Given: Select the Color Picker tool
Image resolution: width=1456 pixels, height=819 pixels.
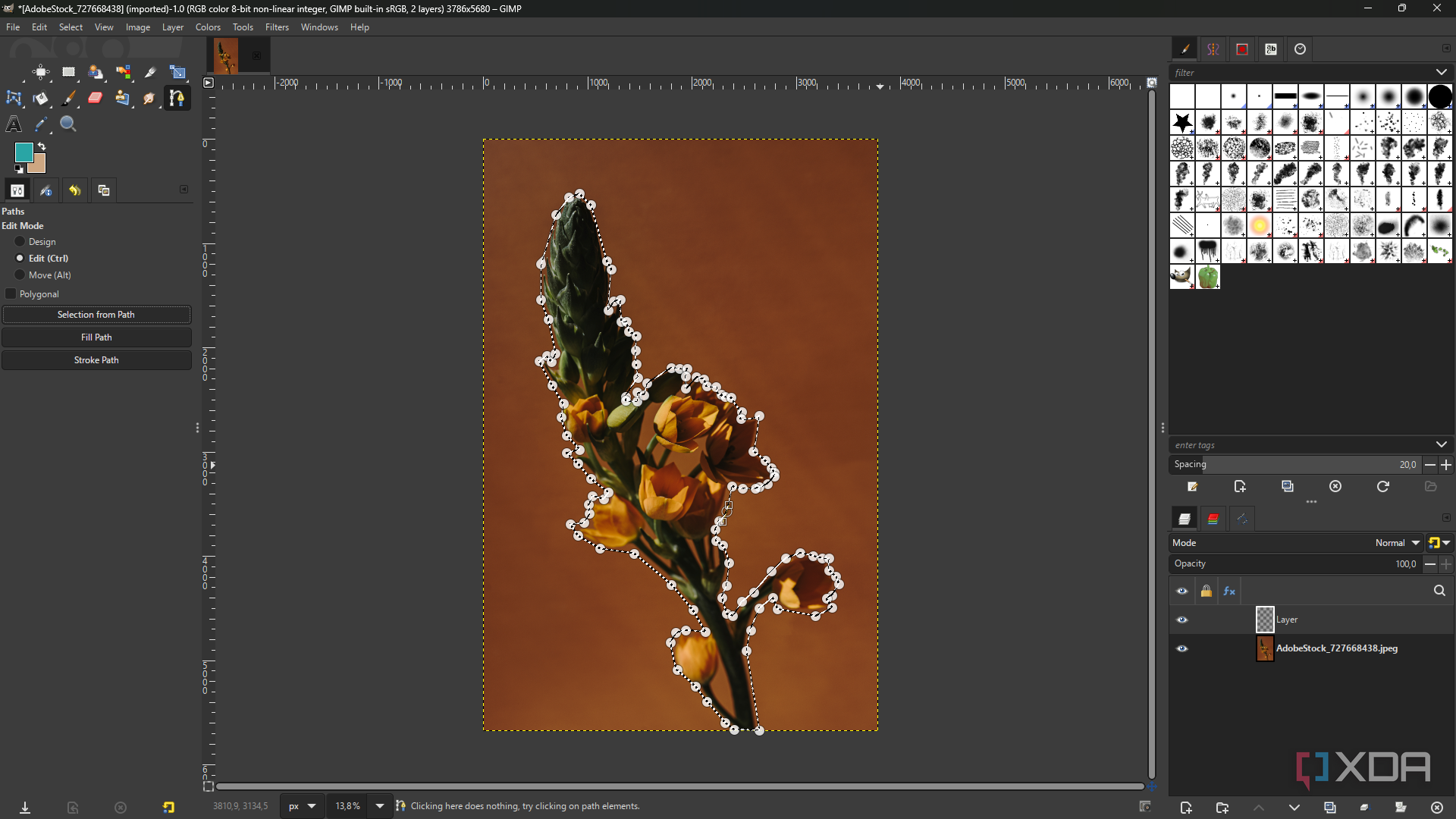Looking at the screenshot, I should click(41, 124).
